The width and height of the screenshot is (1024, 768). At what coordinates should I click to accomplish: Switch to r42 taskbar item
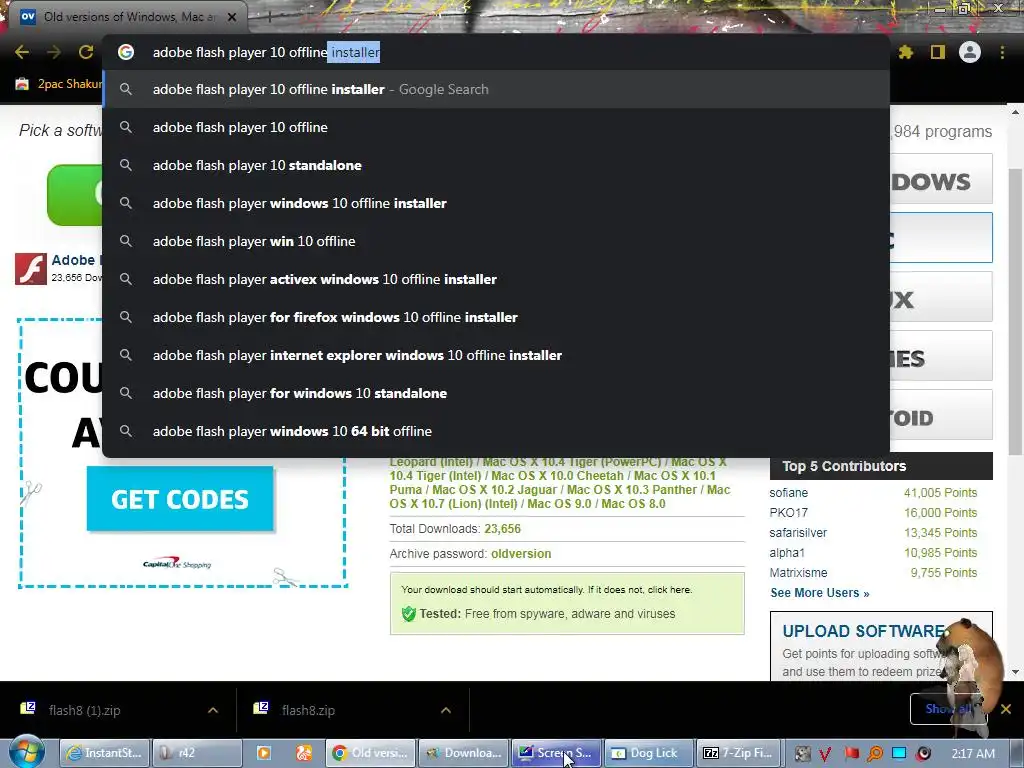click(x=197, y=753)
